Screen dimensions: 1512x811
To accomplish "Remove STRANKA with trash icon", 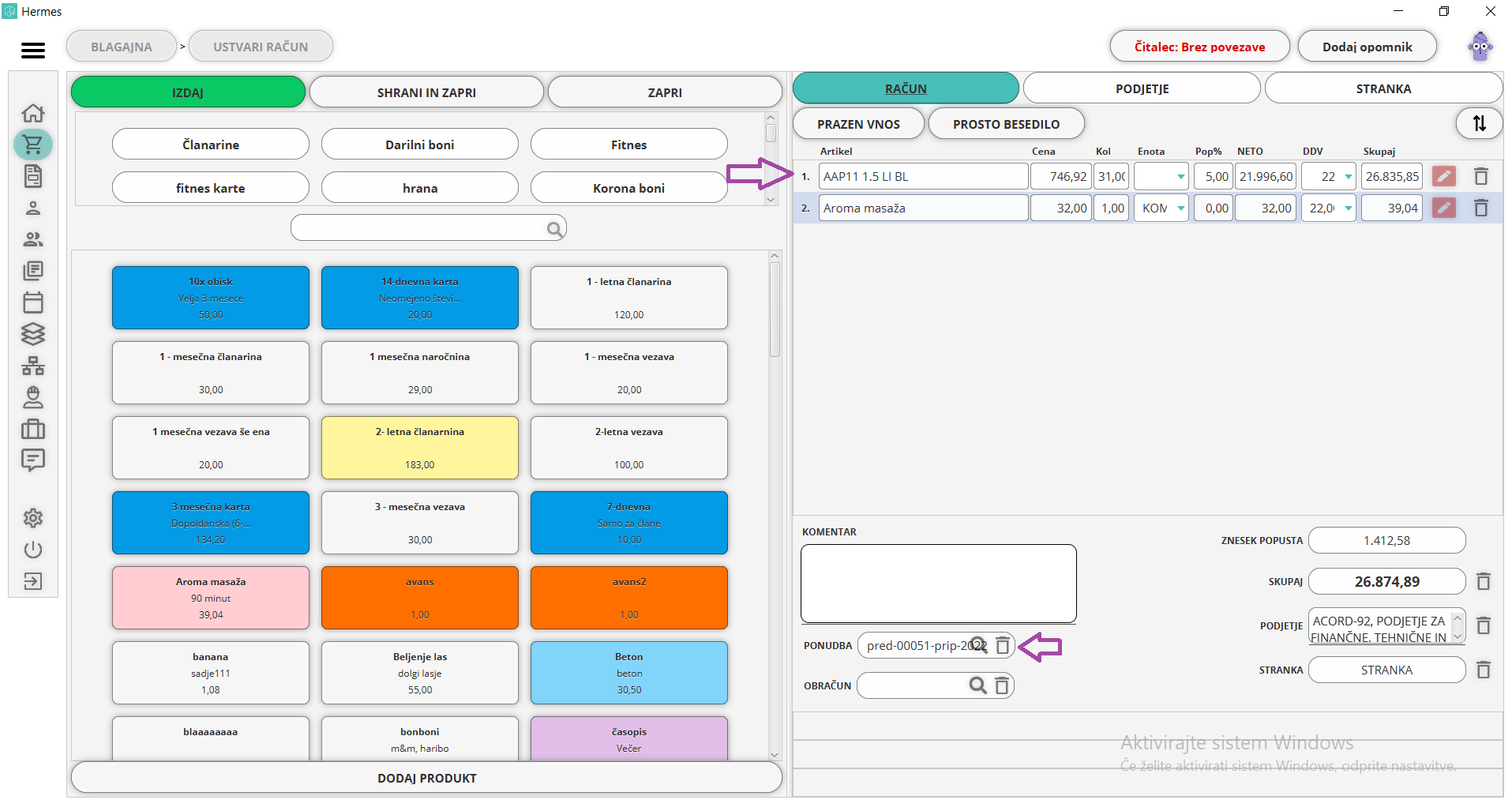I will click(x=1484, y=670).
